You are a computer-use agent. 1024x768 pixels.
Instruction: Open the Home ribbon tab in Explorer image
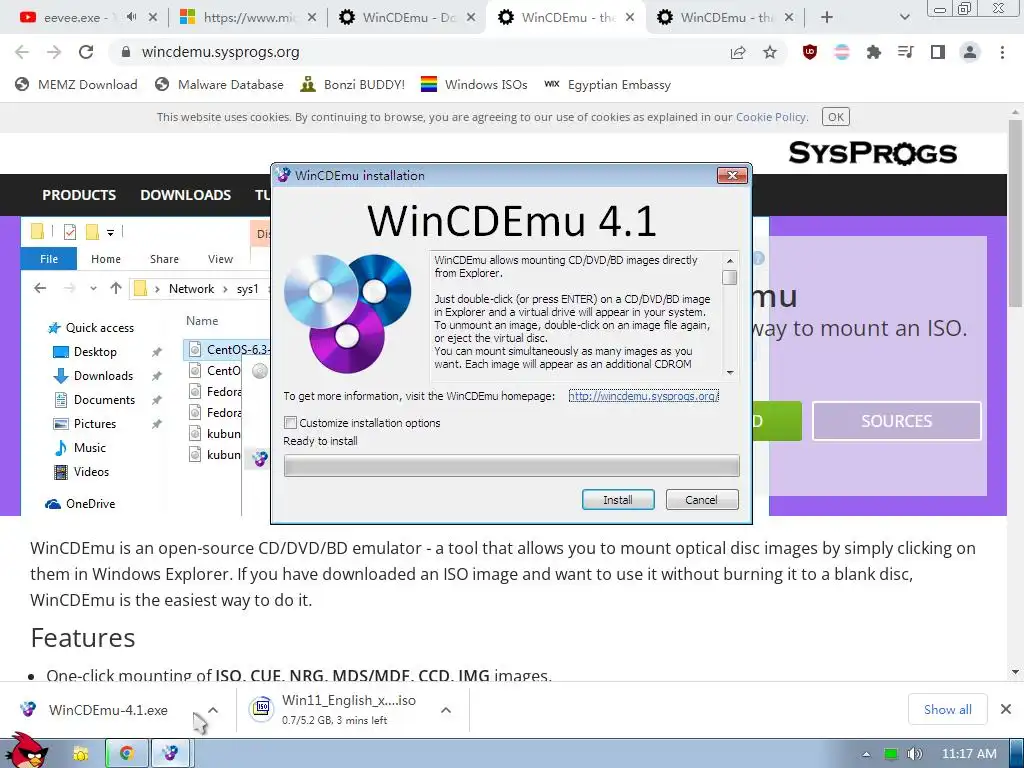pos(106,259)
